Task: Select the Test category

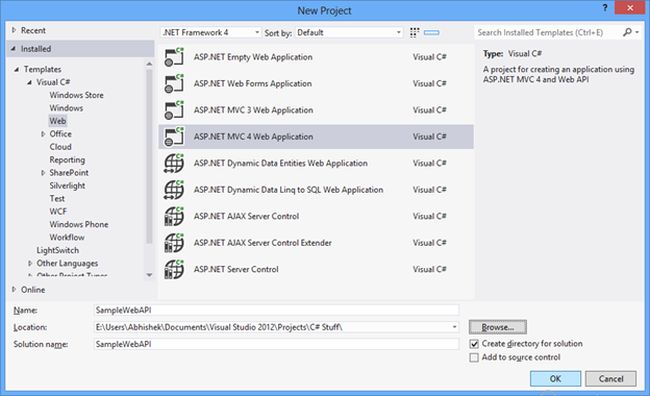Action: click(x=57, y=199)
